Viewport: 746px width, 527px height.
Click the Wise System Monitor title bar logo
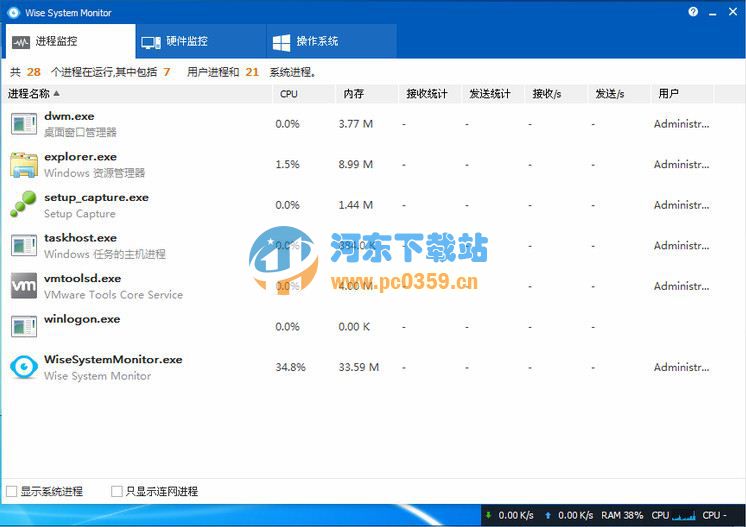tap(13, 13)
